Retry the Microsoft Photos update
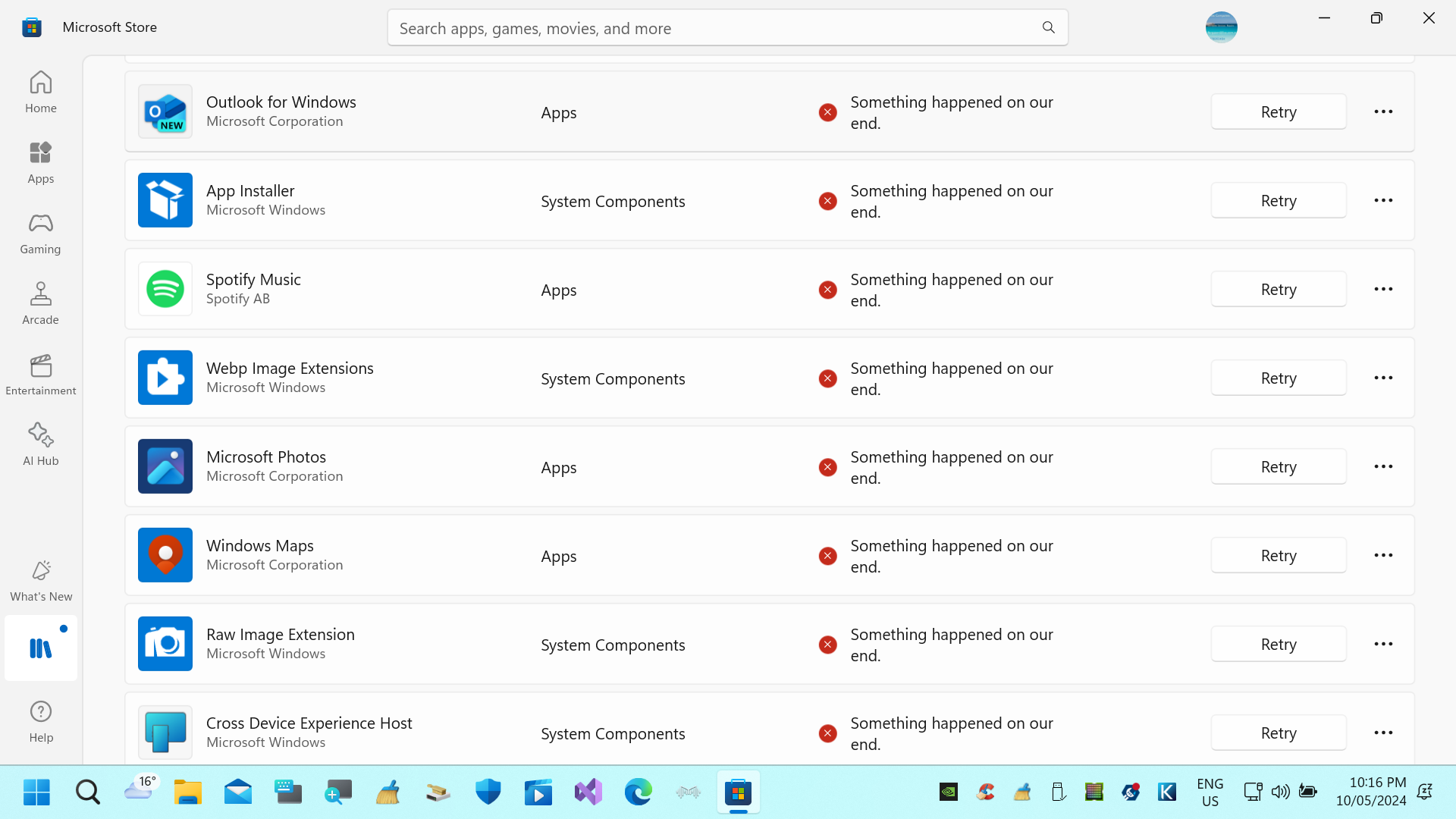 pos(1279,466)
